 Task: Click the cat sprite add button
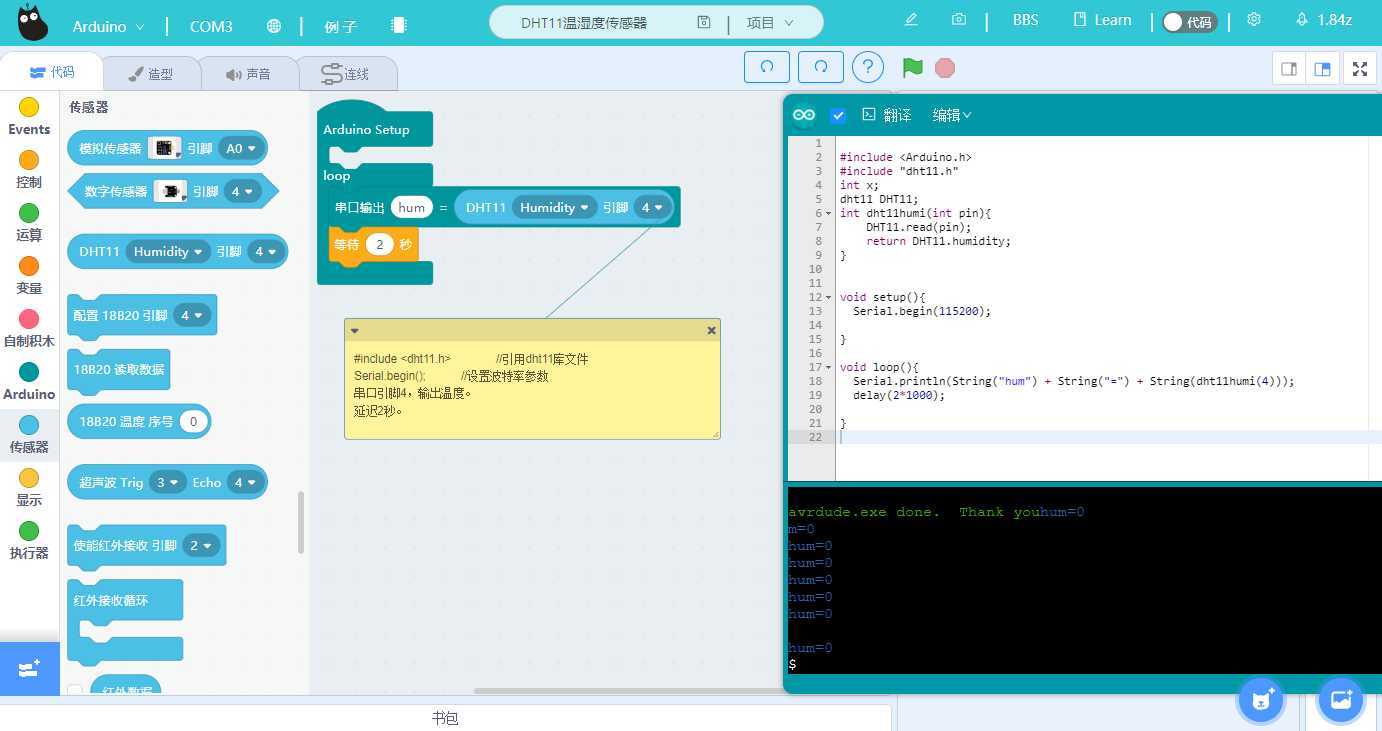pos(1261,699)
